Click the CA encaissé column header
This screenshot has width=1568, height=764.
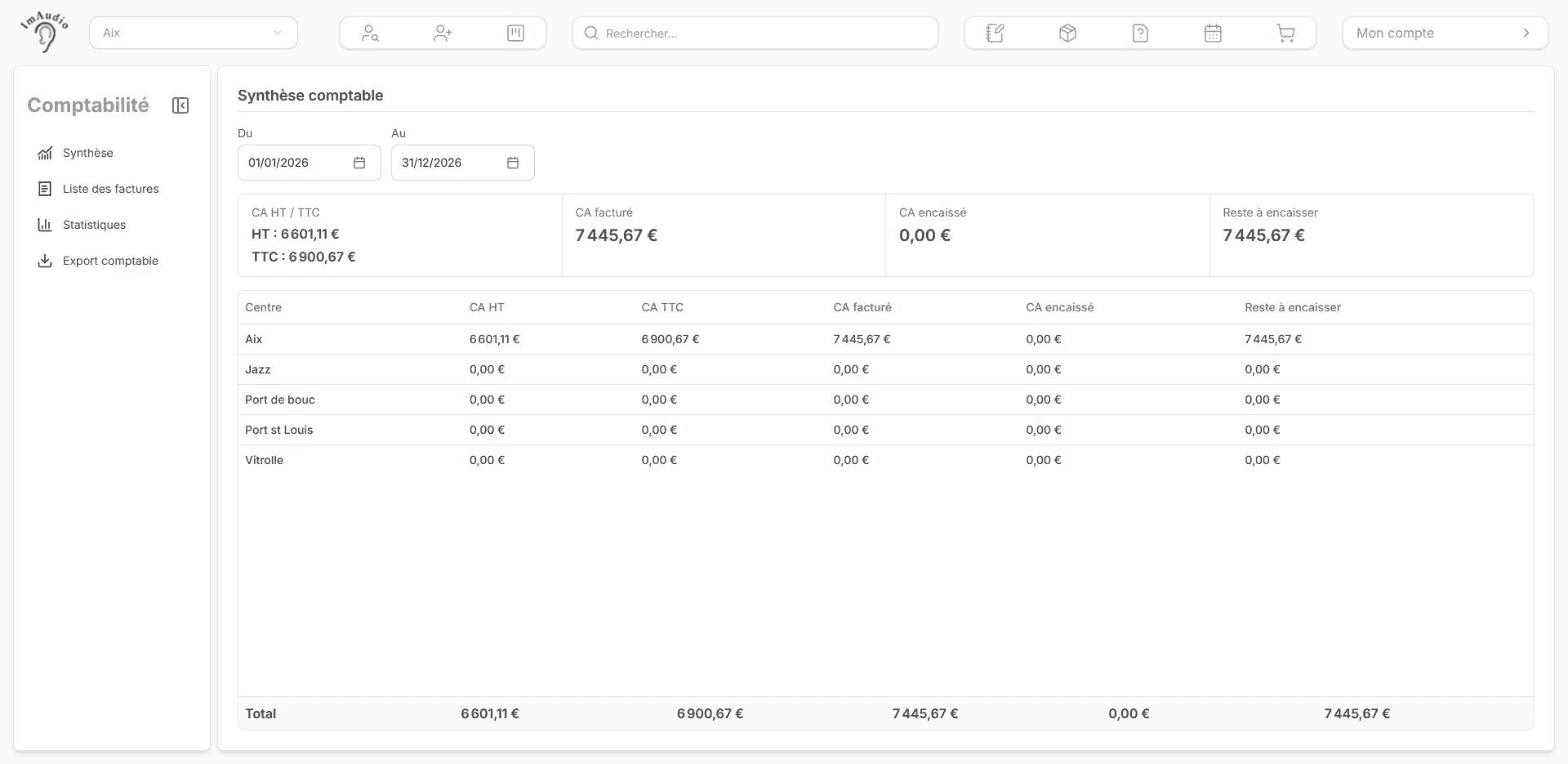(x=1060, y=307)
